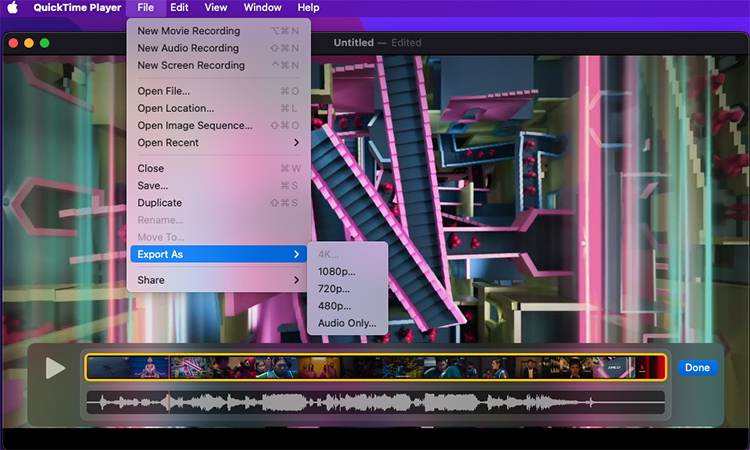Play the clip with play button
This screenshot has width=750, height=450.
pos(55,368)
